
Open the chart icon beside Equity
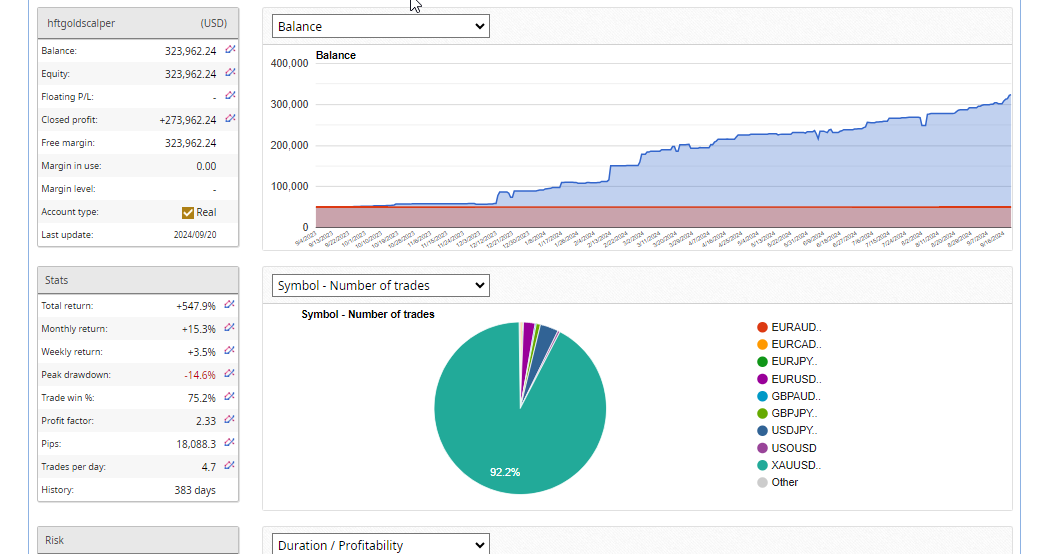click(x=230, y=72)
